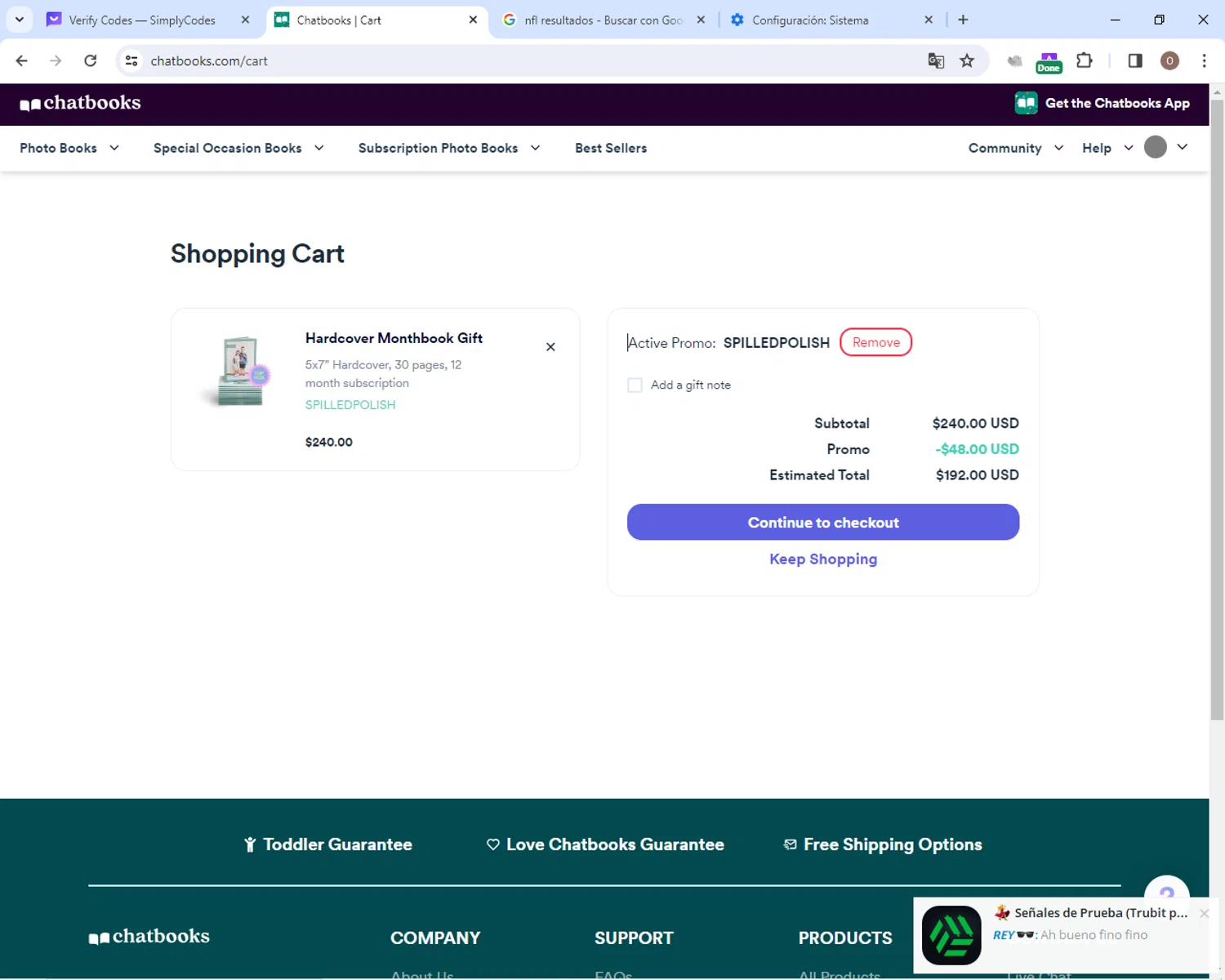Bookmark this page with the star icon

pyautogui.click(x=967, y=60)
